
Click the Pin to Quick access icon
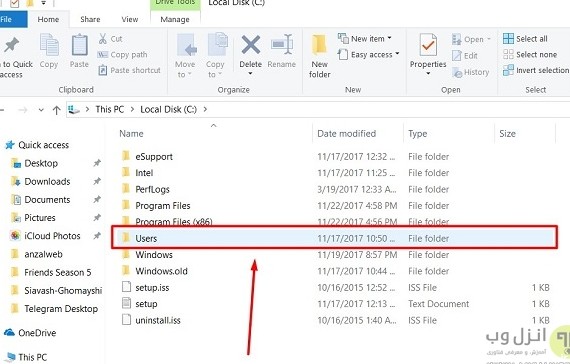(12, 45)
